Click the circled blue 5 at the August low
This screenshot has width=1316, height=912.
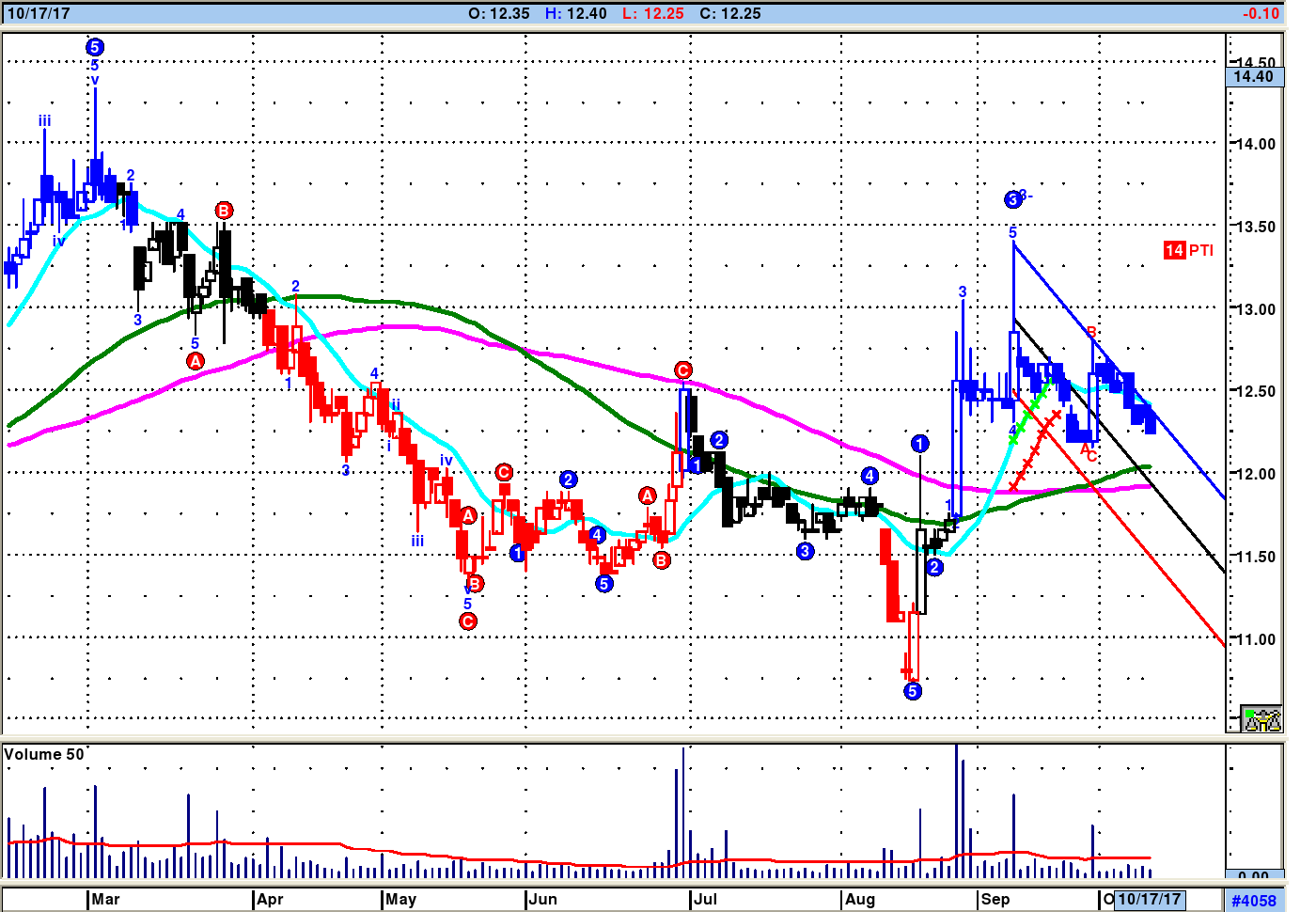[912, 691]
